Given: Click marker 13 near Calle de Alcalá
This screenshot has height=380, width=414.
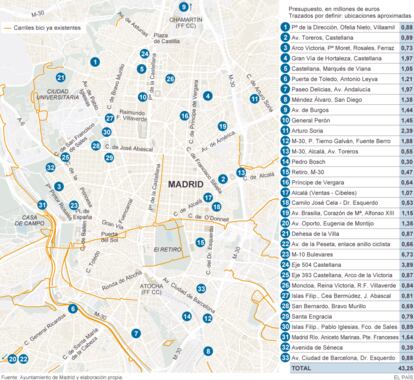Looking at the screenshot, I should coord(241,172).
